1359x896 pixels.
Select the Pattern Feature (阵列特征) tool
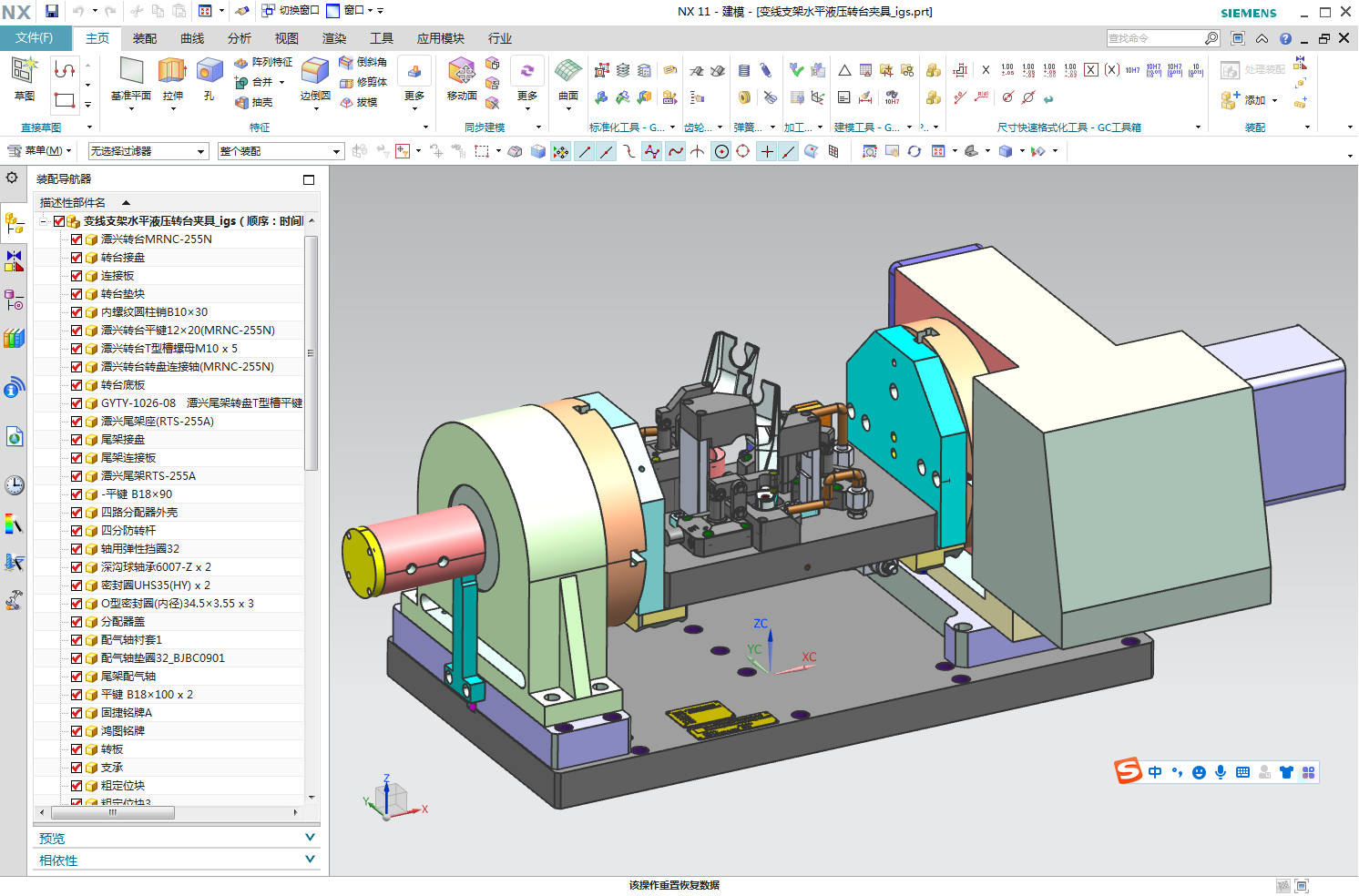click(x=263, y=62)
